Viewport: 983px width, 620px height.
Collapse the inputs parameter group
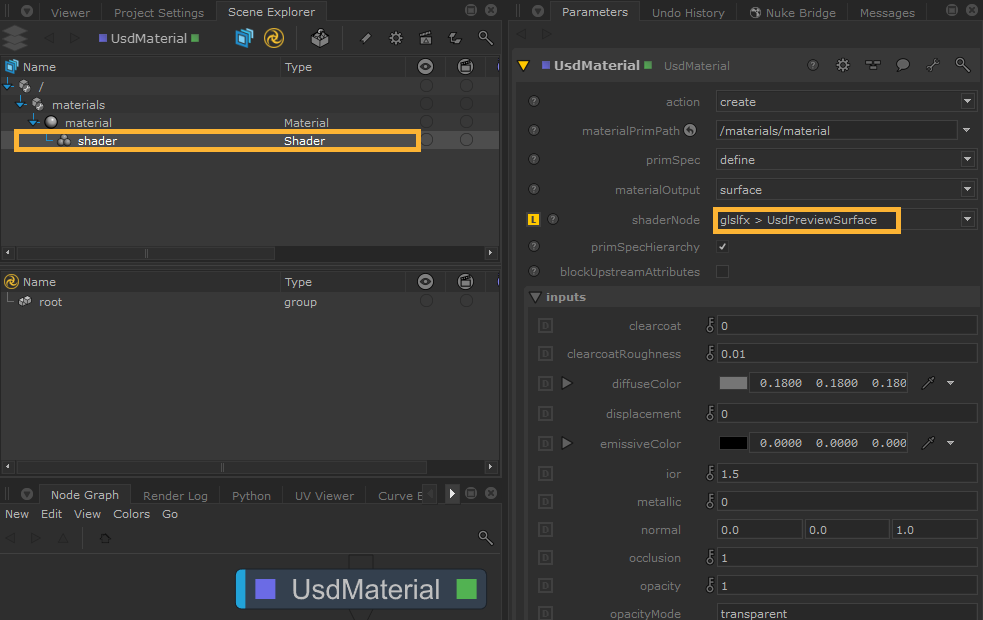coord(535,297)
